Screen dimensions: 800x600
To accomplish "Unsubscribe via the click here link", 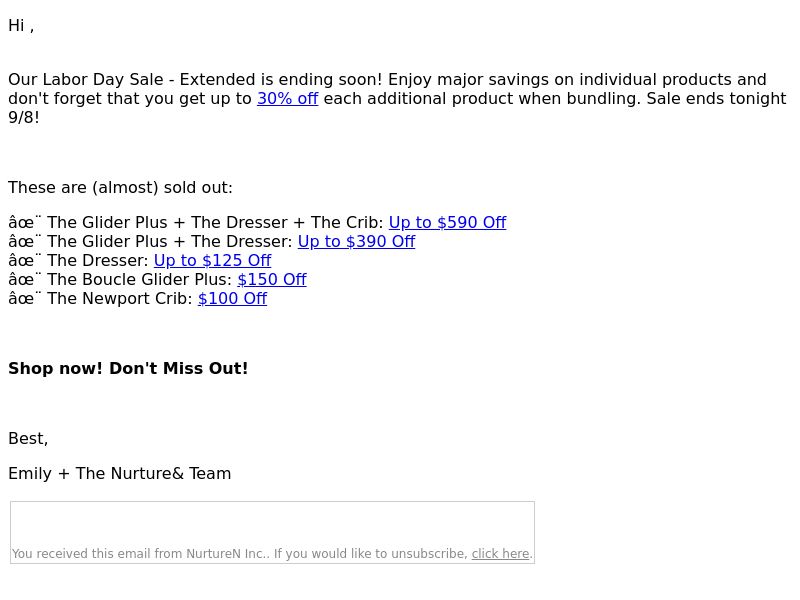I will pos(500,554).
